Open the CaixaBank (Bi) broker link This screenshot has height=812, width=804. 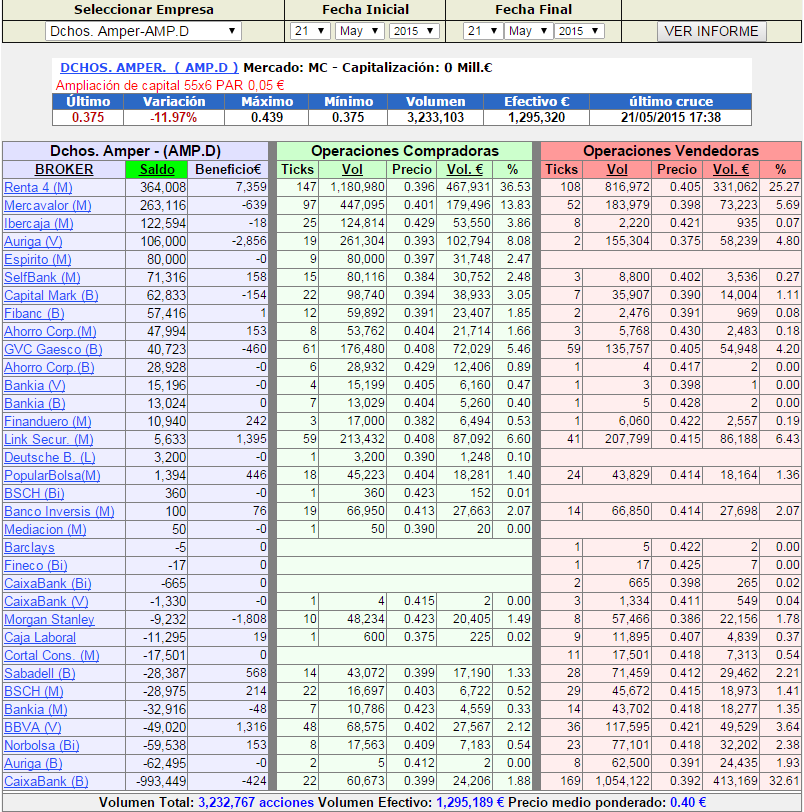tap(48, 584)
